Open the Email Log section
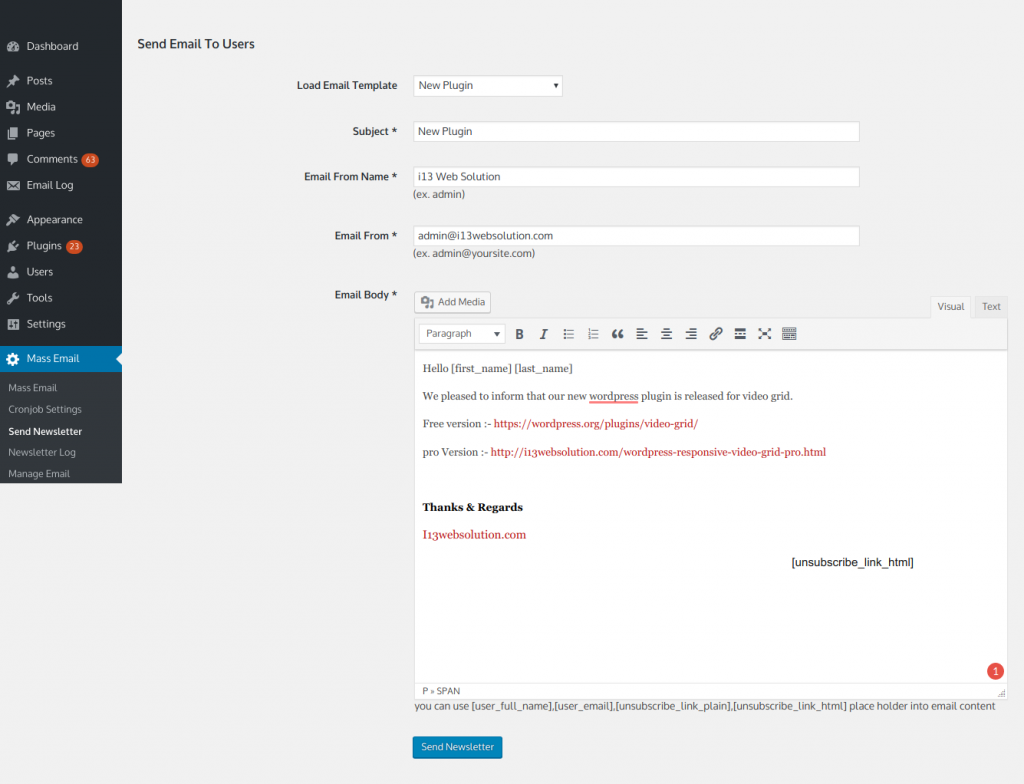Viewport: 1024px width, 784px height. click(x=44, y=185)
